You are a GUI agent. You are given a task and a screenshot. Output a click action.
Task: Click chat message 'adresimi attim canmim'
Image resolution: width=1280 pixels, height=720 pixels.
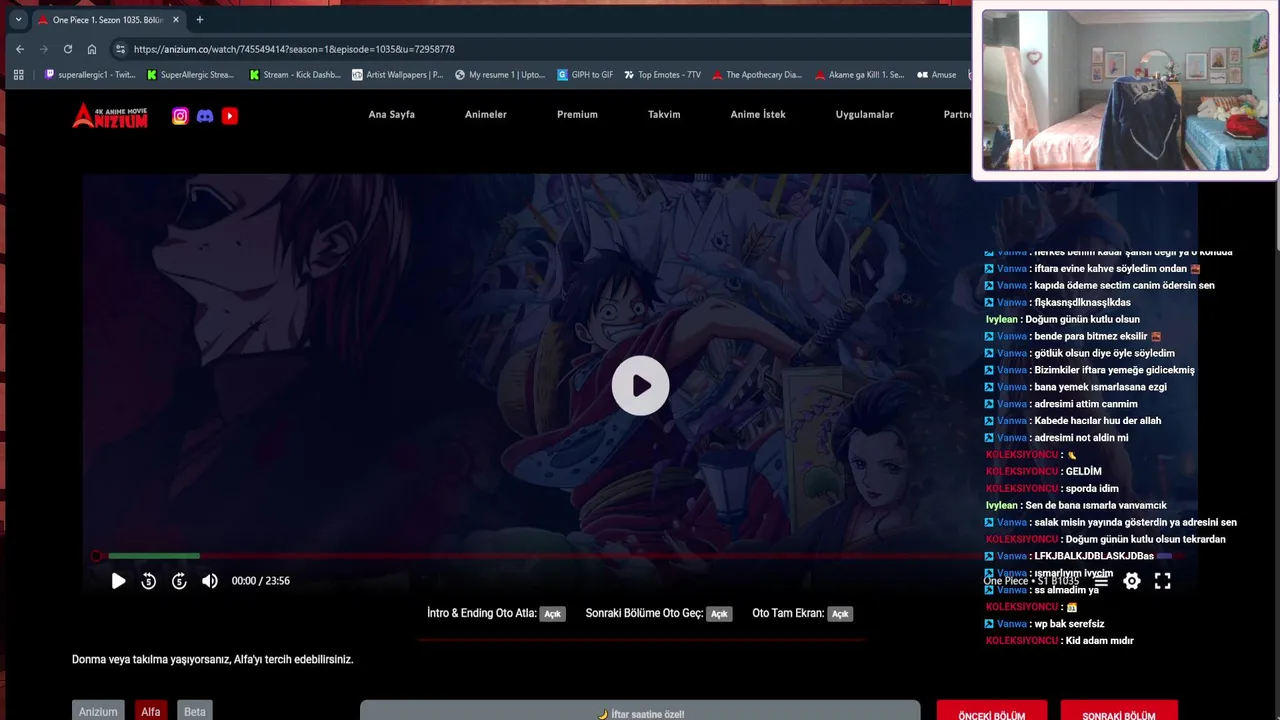1086,404
